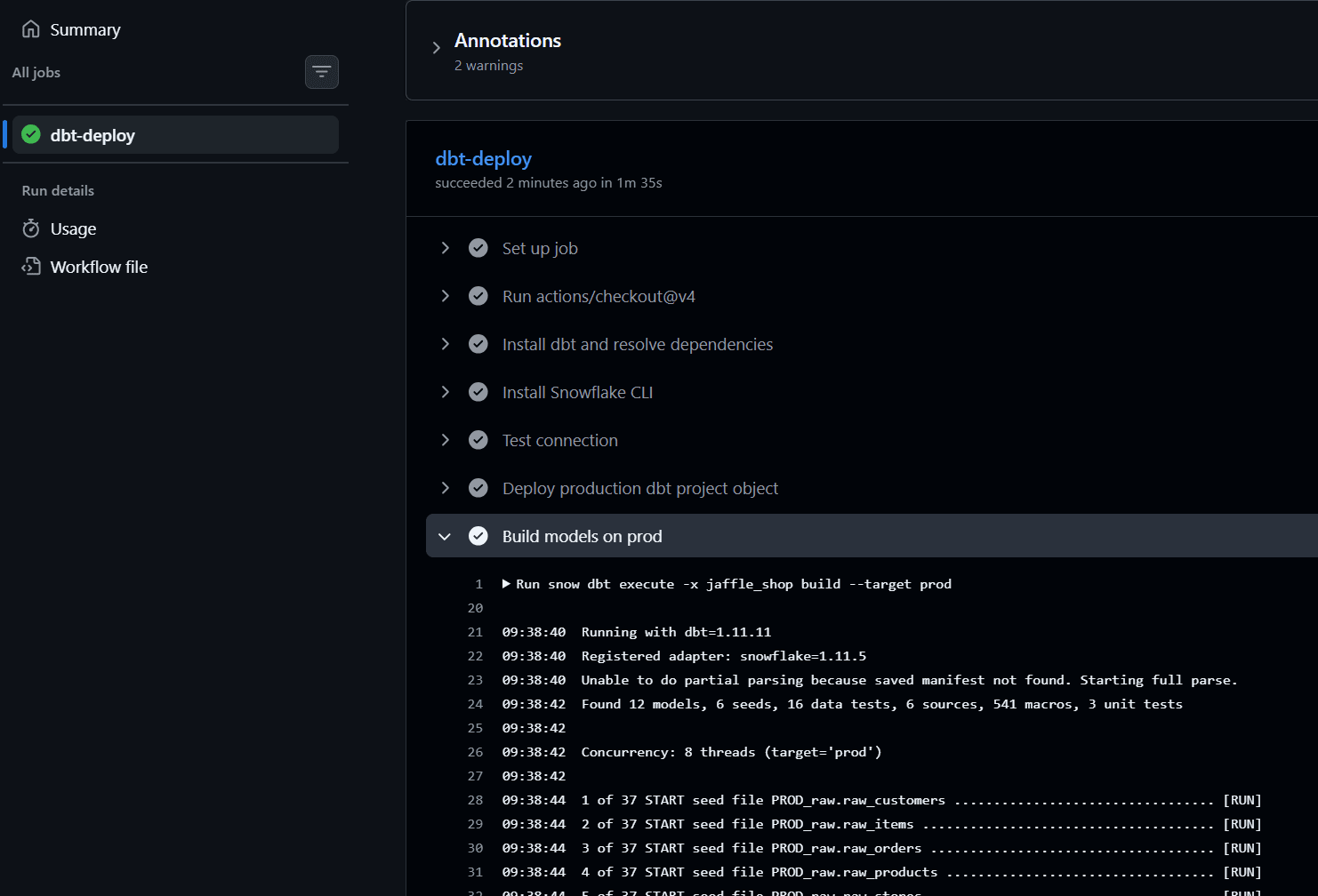Select the dbt-deploy job in sidebar
The height and width of the screenshot is (896, 1318).
coord(175,134)
